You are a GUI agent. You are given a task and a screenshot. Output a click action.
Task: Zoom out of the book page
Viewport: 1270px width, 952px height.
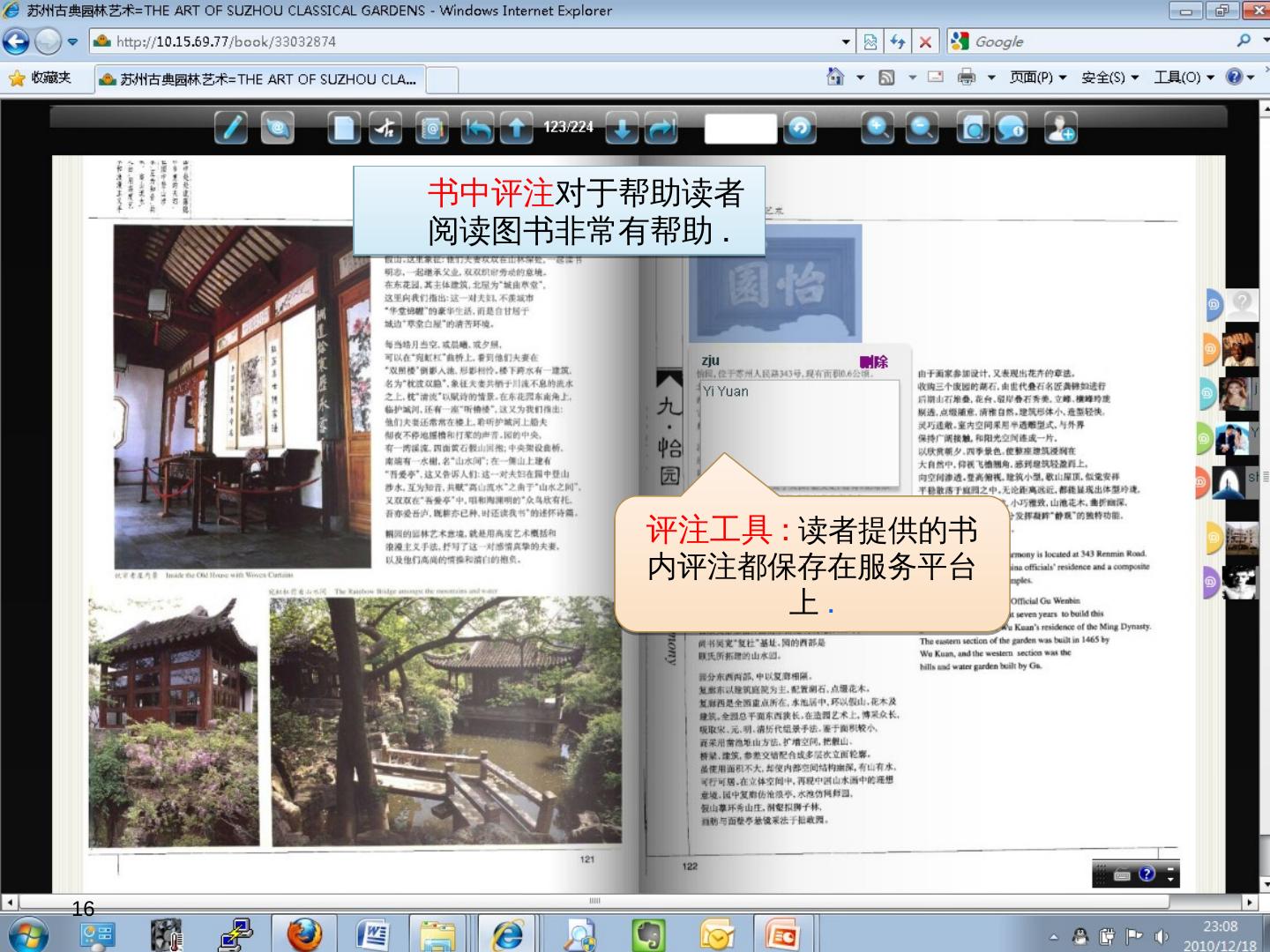tap(923, 128)
